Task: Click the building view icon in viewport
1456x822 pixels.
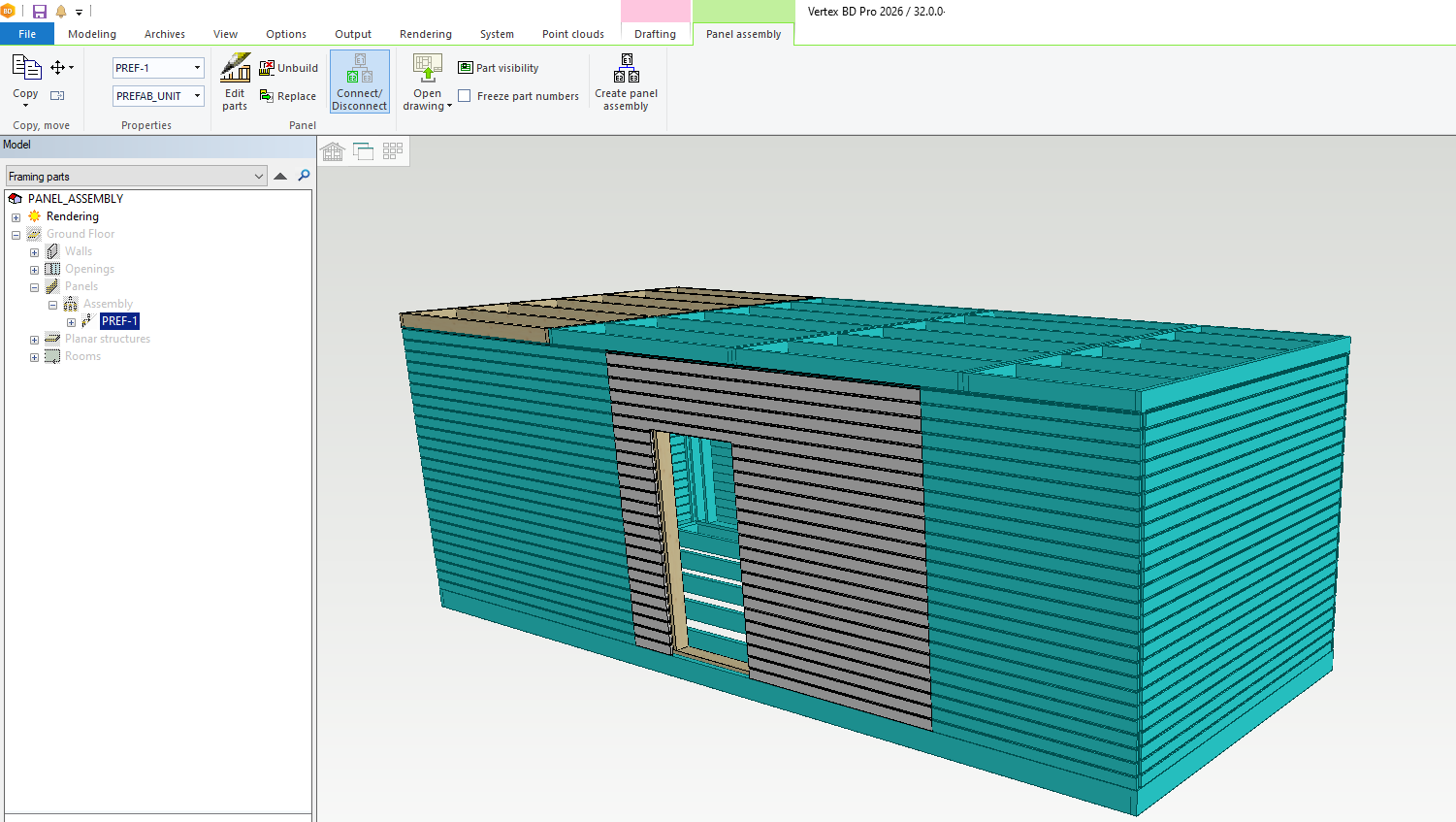Action: tap(333, 151)
